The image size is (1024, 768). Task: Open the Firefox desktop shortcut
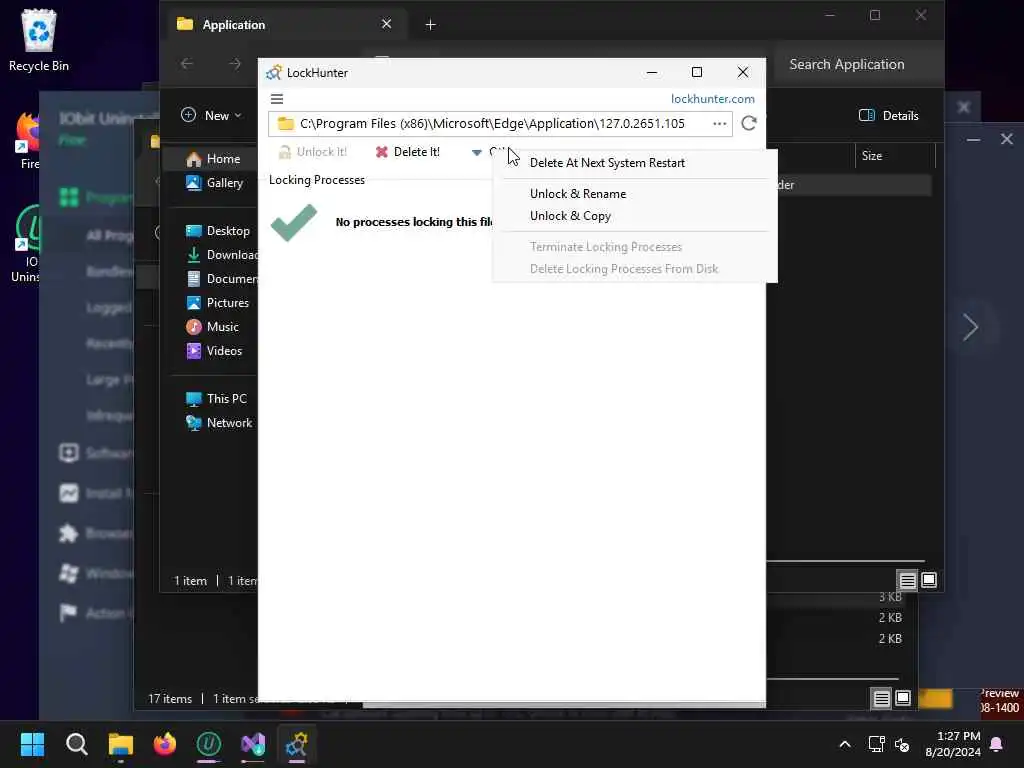click(29, 140)
